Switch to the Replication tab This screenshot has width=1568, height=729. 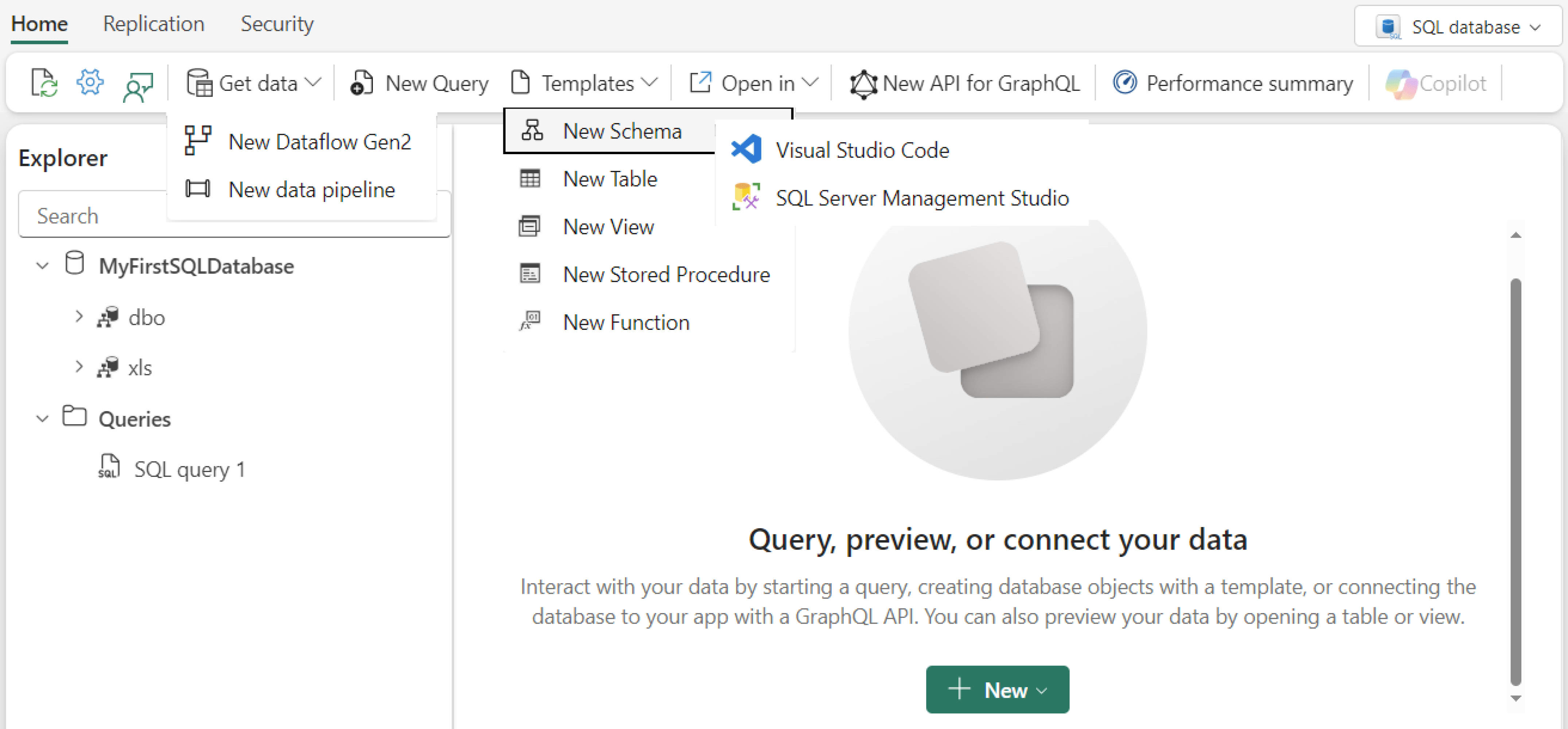pyautogui.click(x=154, y=24)
